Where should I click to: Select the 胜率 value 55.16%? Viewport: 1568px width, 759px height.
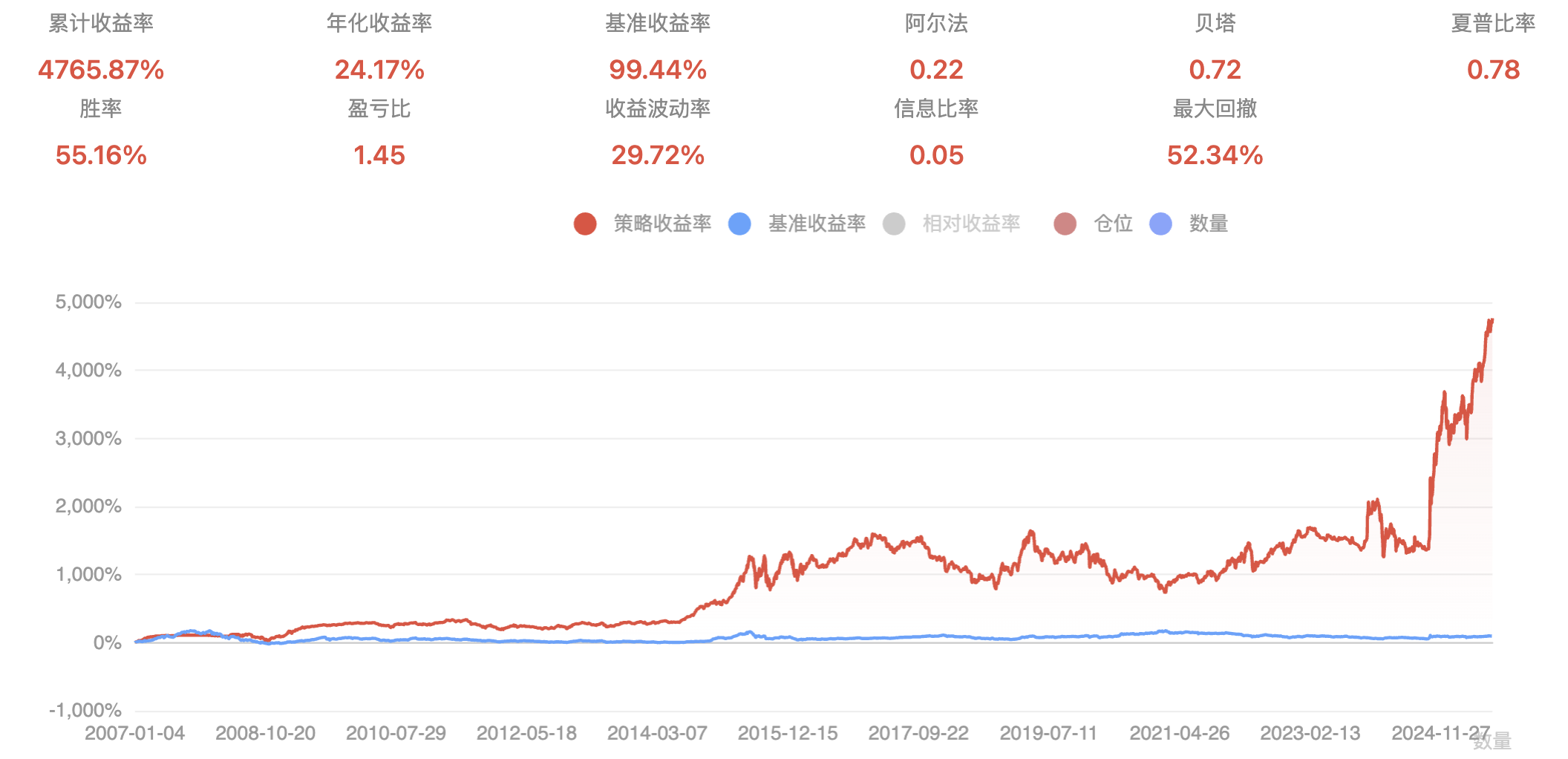101,155
